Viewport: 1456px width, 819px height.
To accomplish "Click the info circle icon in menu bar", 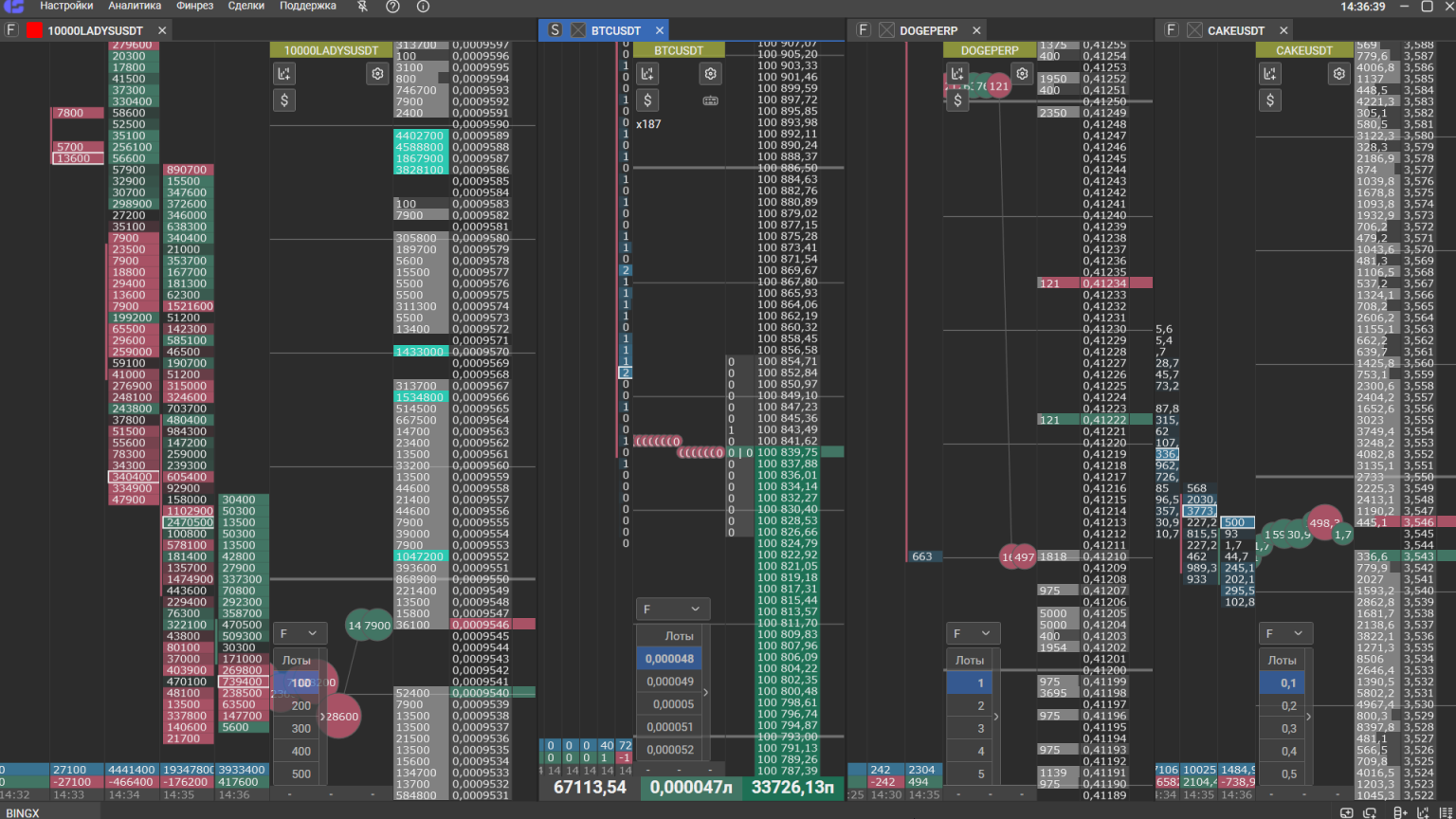I will 423,7.
